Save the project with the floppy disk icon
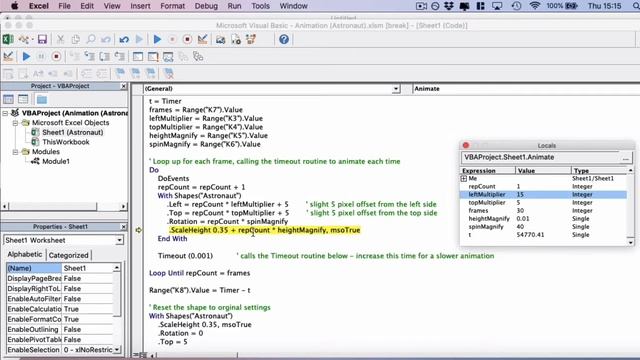Viewport: 640px width, 360px height. [x=42, y=40]
